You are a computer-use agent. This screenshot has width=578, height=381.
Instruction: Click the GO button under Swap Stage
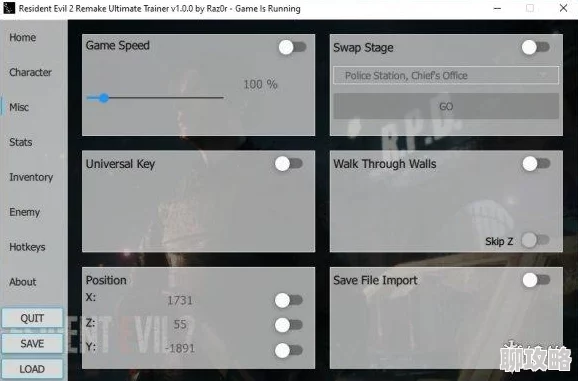coord(446,106)
